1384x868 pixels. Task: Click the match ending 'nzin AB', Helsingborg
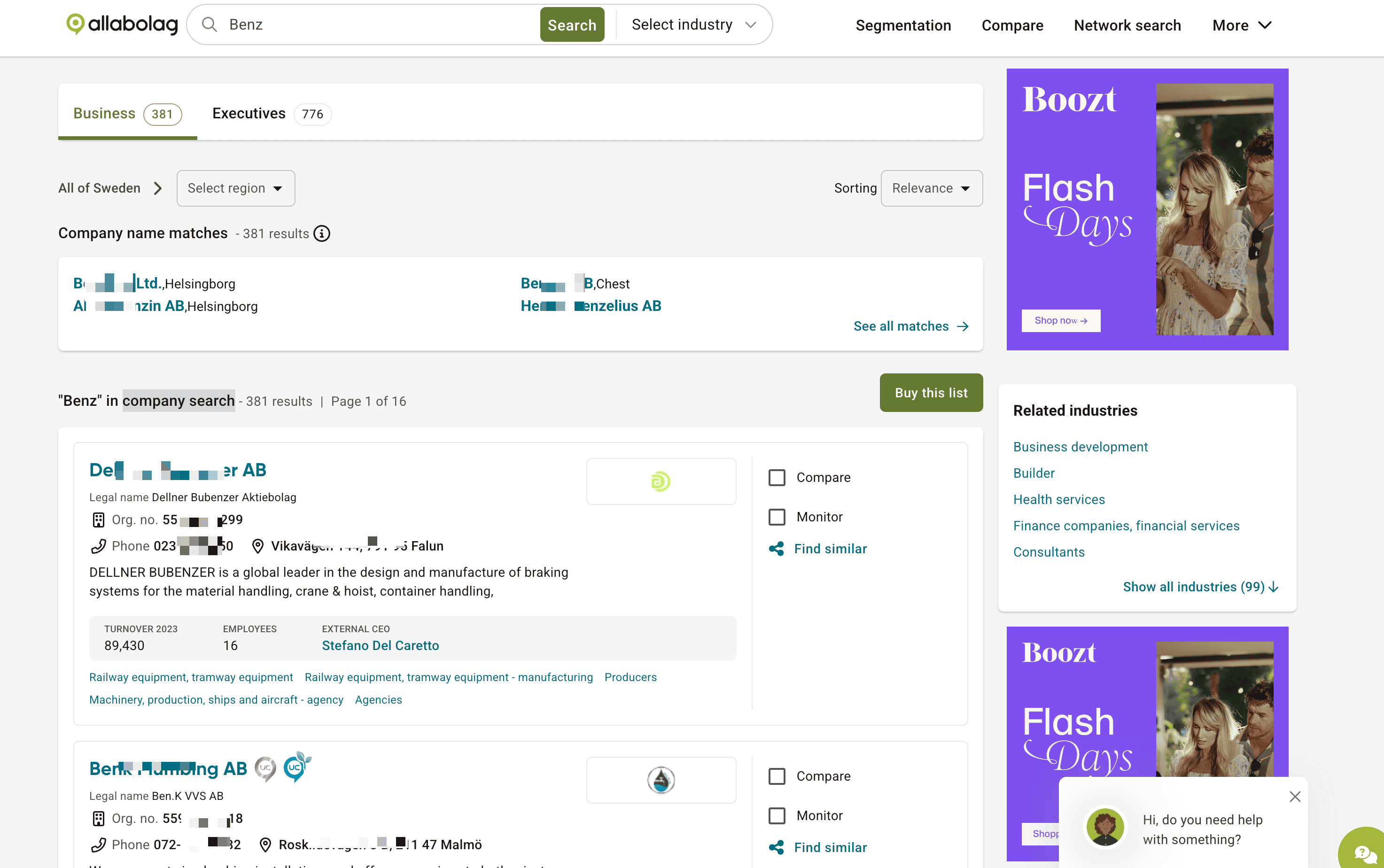tap(129, 306)
